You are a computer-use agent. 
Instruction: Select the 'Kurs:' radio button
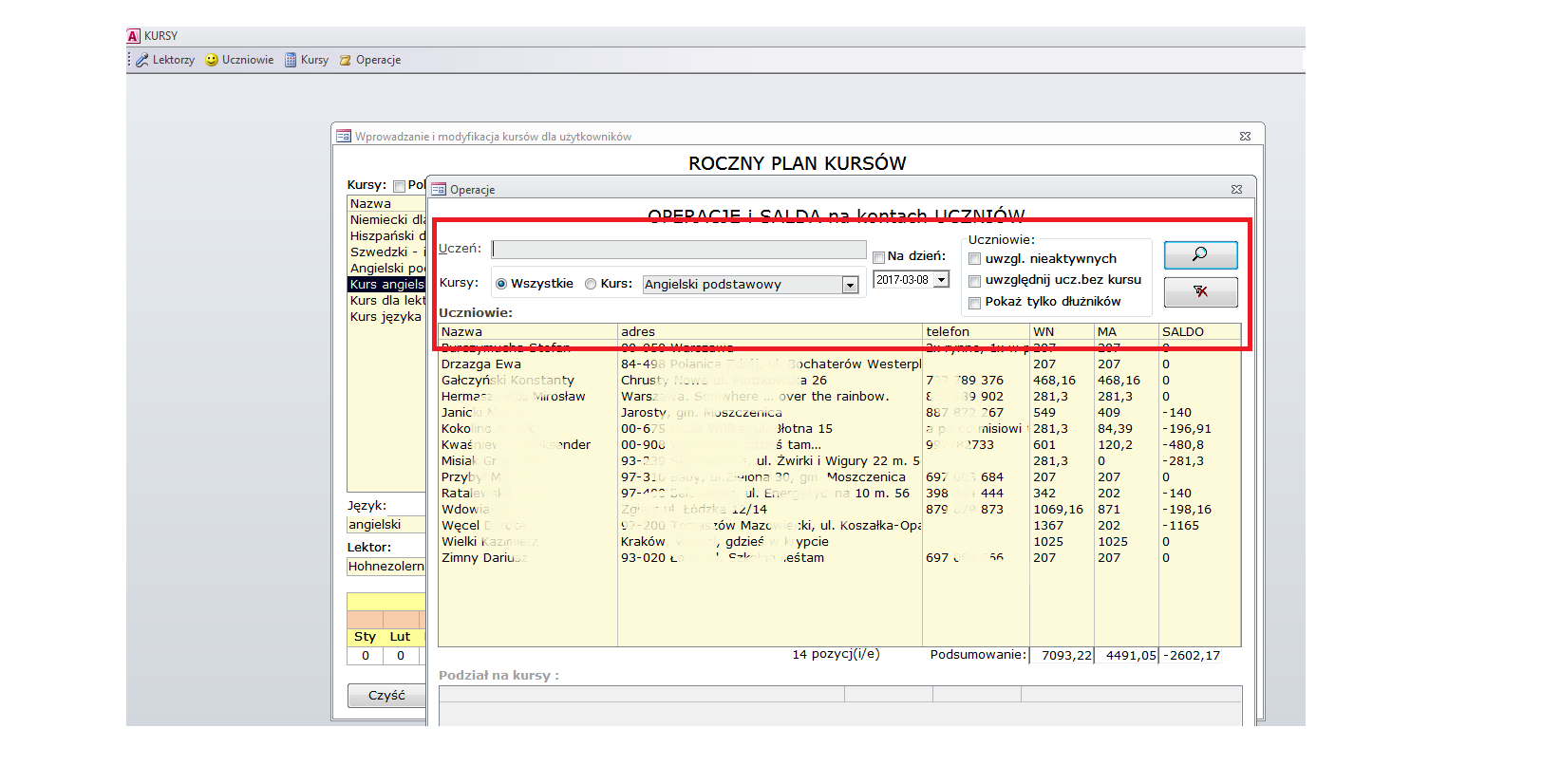pyautogui.click(x=591, y=284)
